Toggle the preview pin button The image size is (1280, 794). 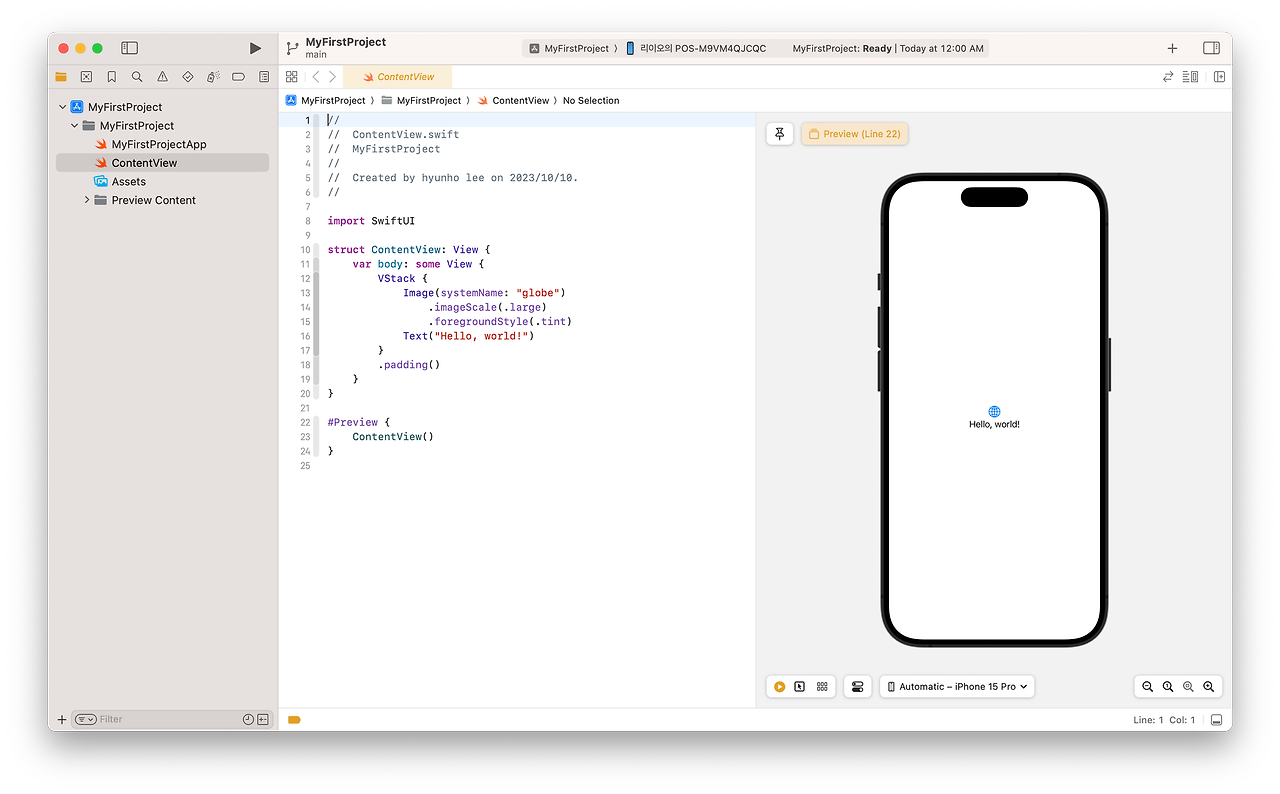(x=779, y=133)
